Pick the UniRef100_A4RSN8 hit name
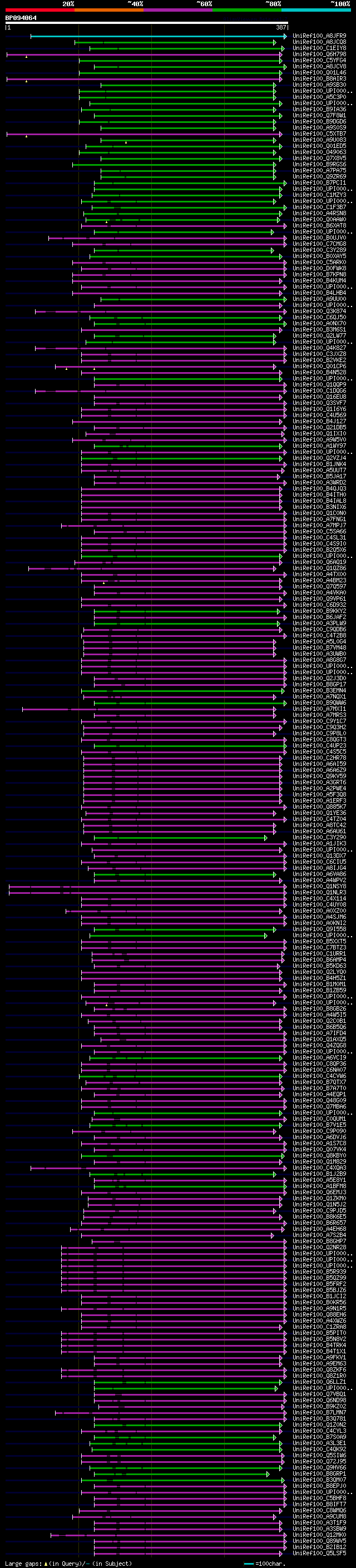This screenshot has height=1568, width=356. 319,213
